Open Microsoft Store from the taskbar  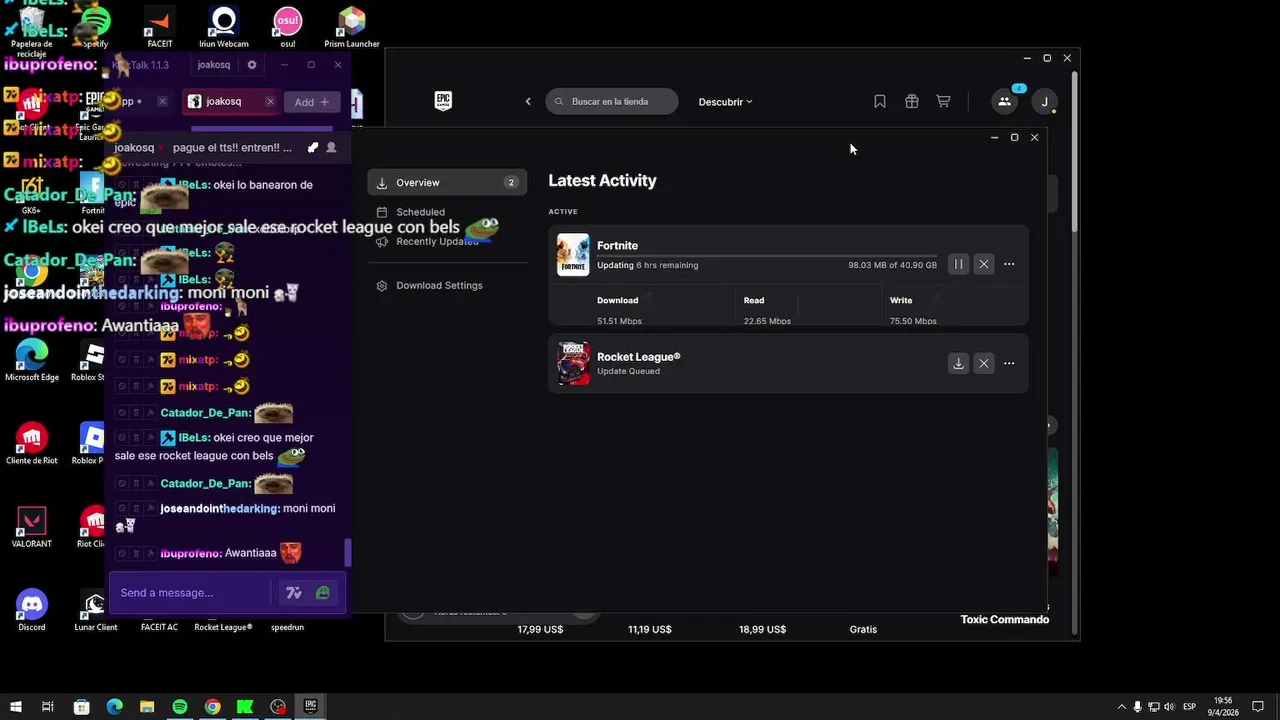pos(81,707)
